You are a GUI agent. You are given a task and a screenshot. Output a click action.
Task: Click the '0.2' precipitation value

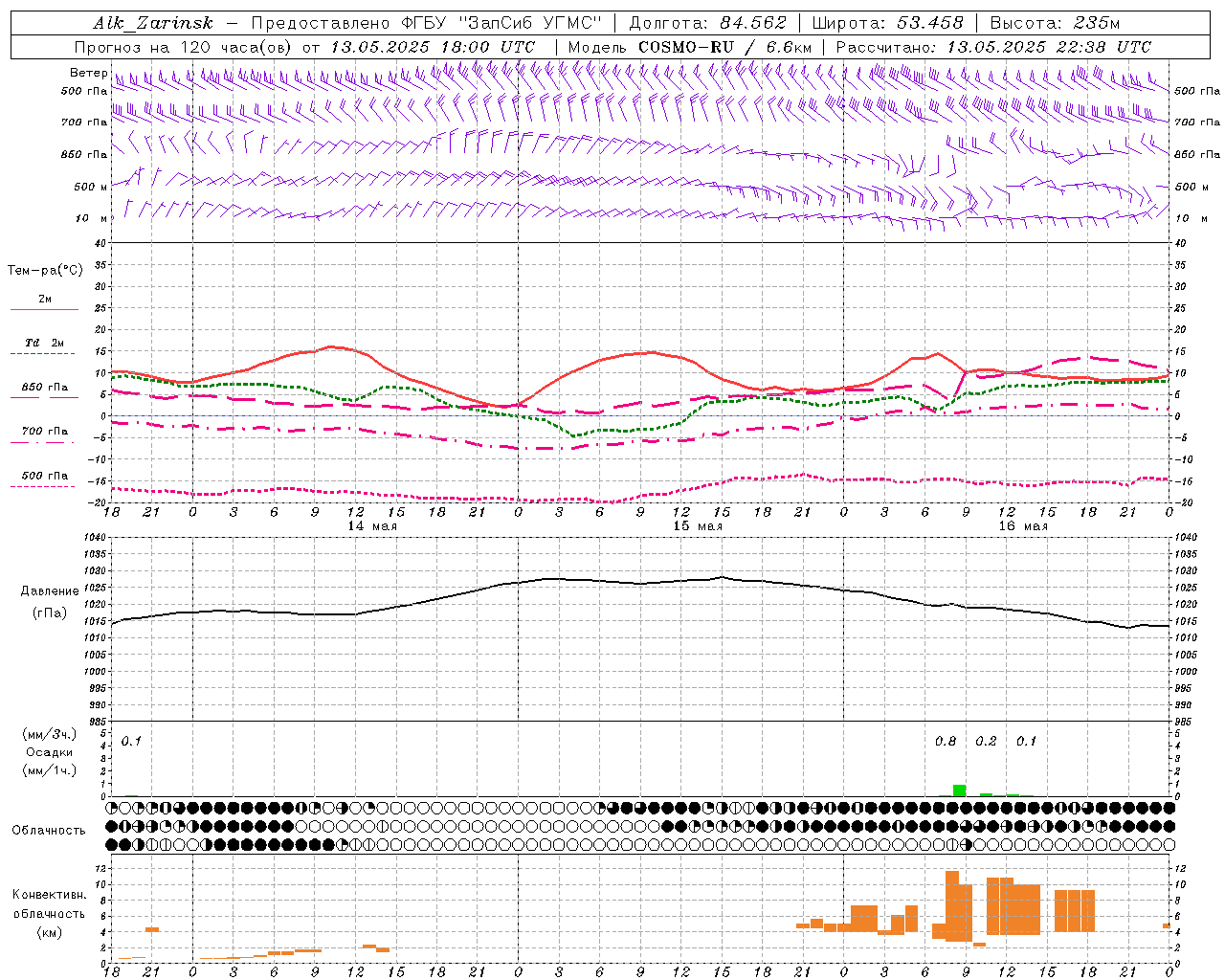point(986,741)
